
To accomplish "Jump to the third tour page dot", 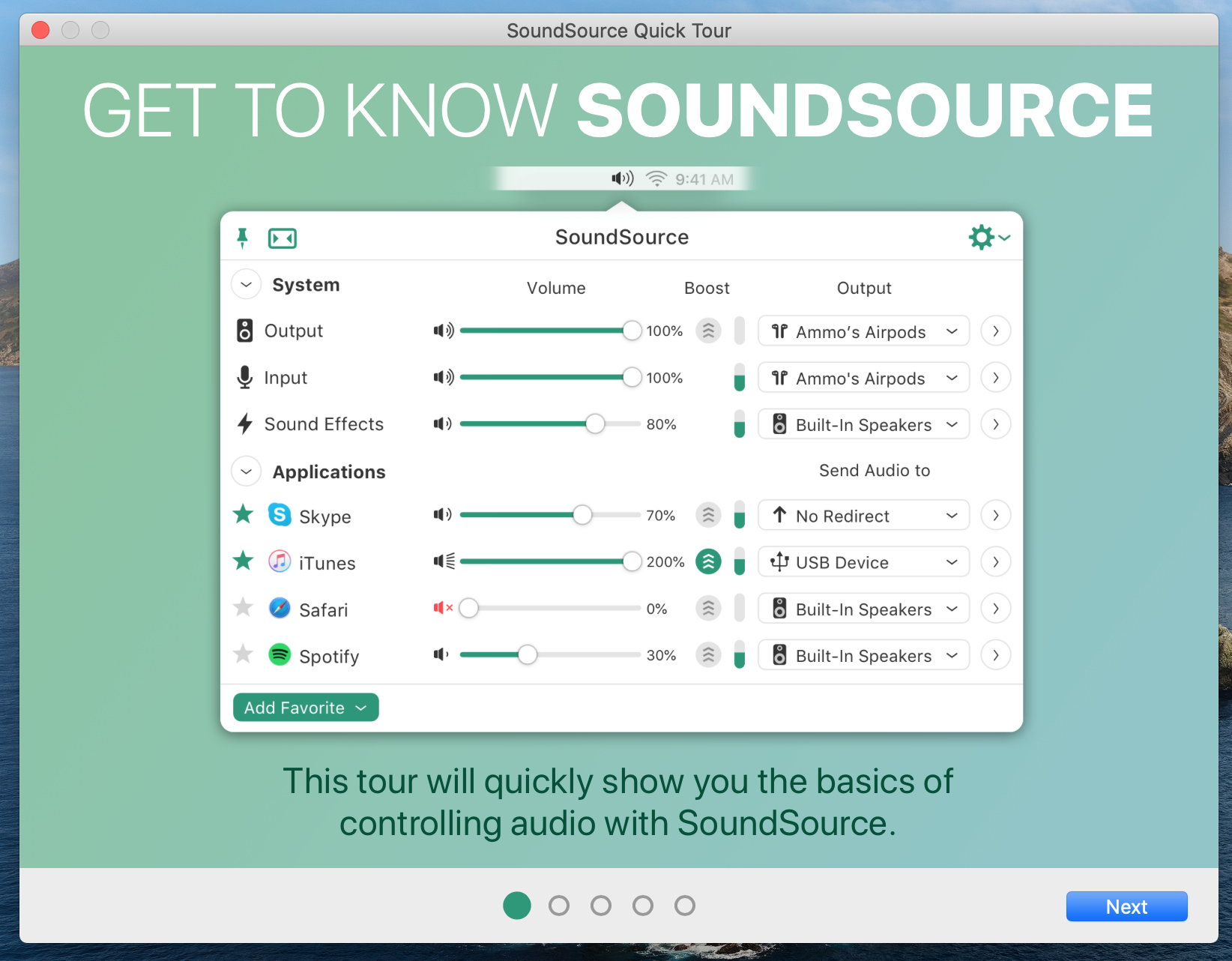I will click(601, 906).
